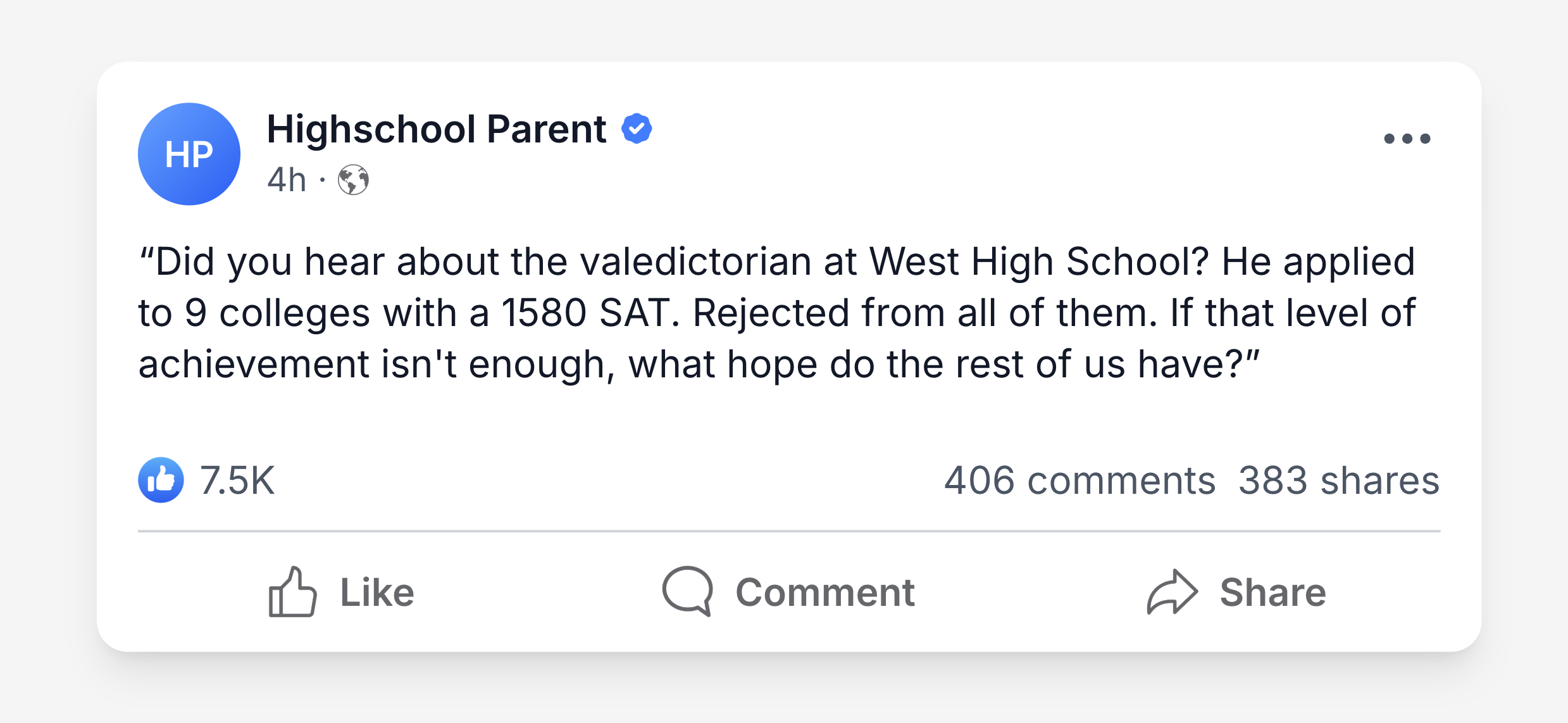Click "West High School" in the post
This screenshot has width=1568, height=723.
tap(1039, 261)
